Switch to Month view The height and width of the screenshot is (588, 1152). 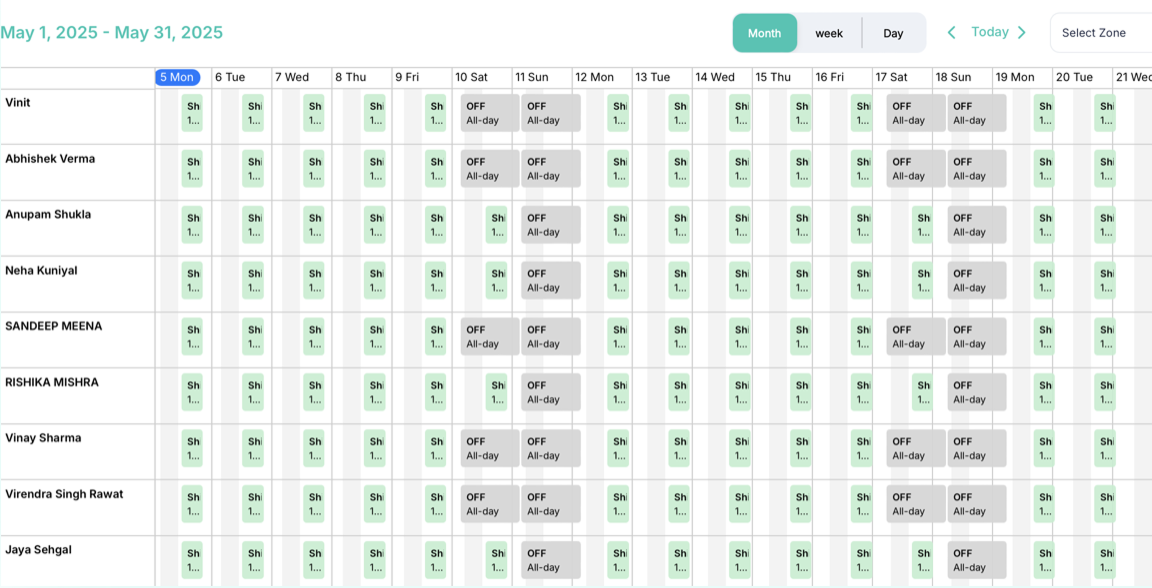tap(764, 33)
